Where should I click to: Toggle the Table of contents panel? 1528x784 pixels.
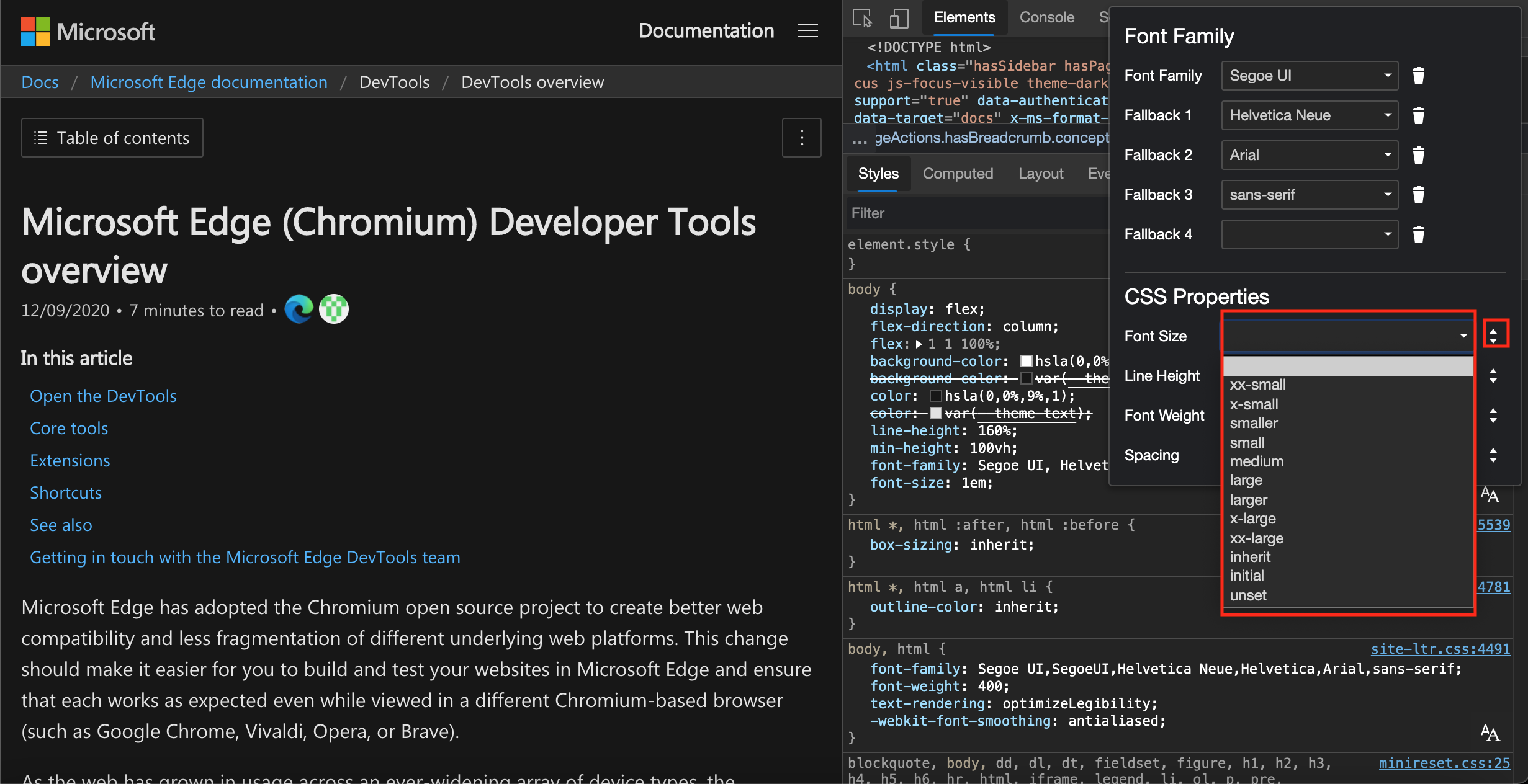click(x=113, y=137)
